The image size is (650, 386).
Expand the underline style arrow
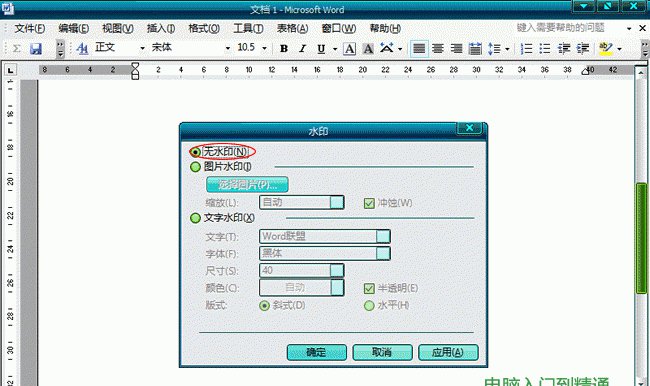(335, 49)
